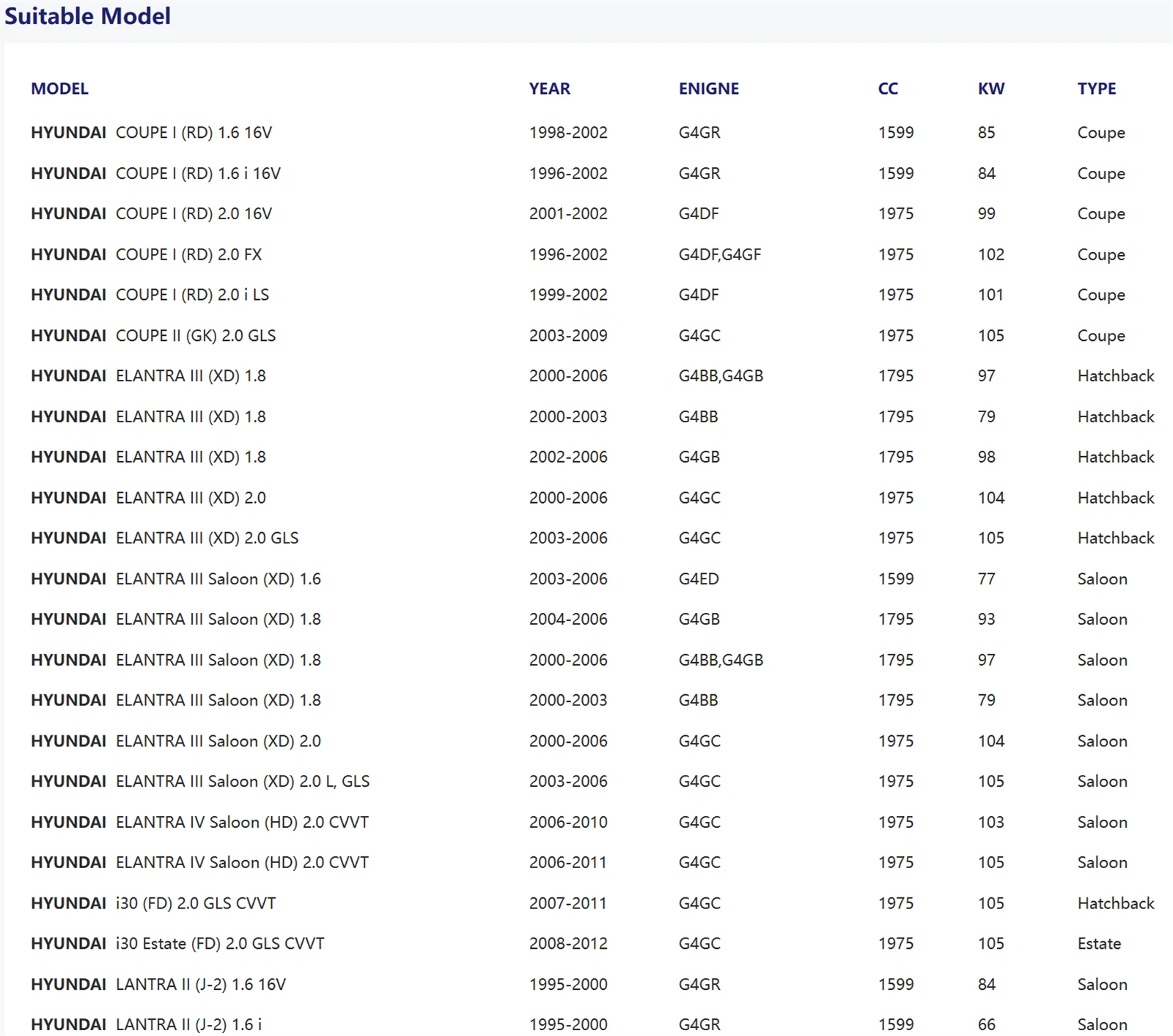The height and width of the screenshot is (1036, 1173).
Task: Click the TYPE column header
Action: point(1096,89)
